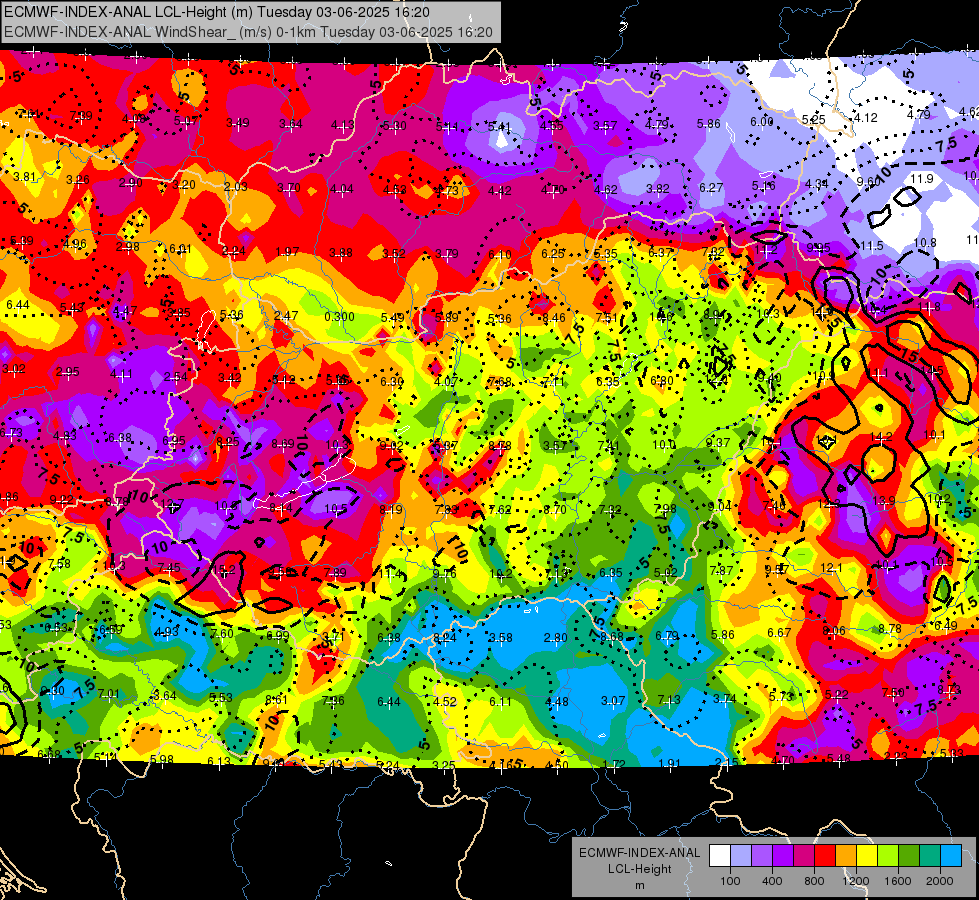The height and width of the screenshot is (900, 979).
Task: Click the wind shear value 7.01
Action: tap(108, 694)
